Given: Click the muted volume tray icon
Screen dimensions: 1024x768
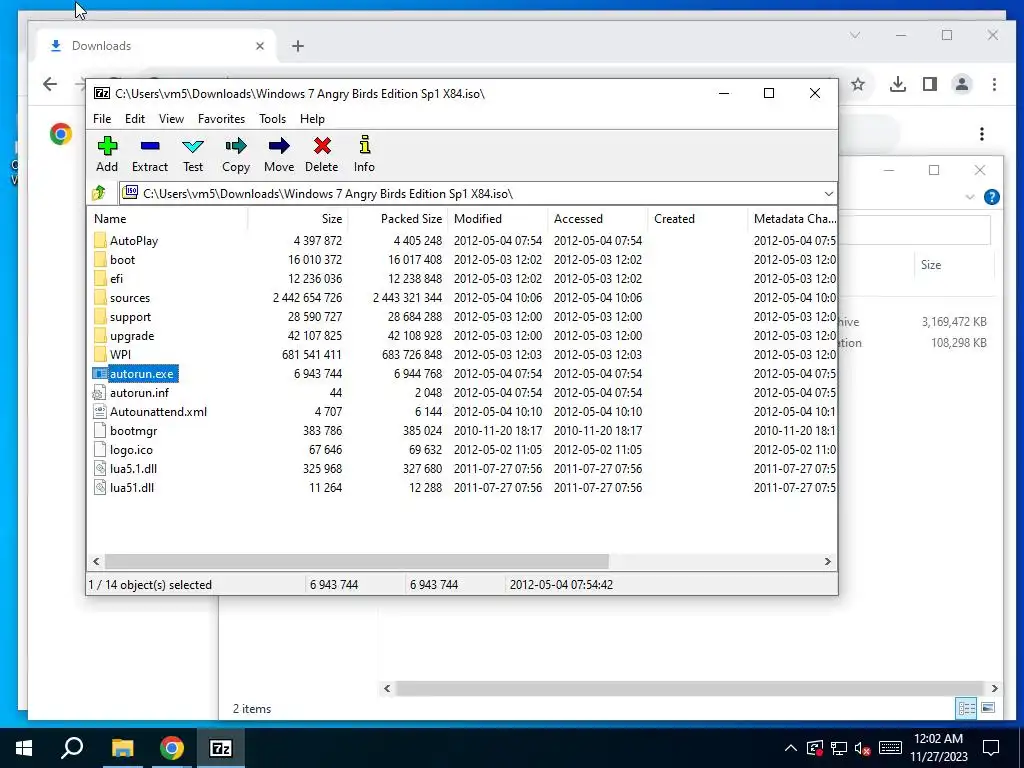Looking at the screenshot, I should (862, 748).
